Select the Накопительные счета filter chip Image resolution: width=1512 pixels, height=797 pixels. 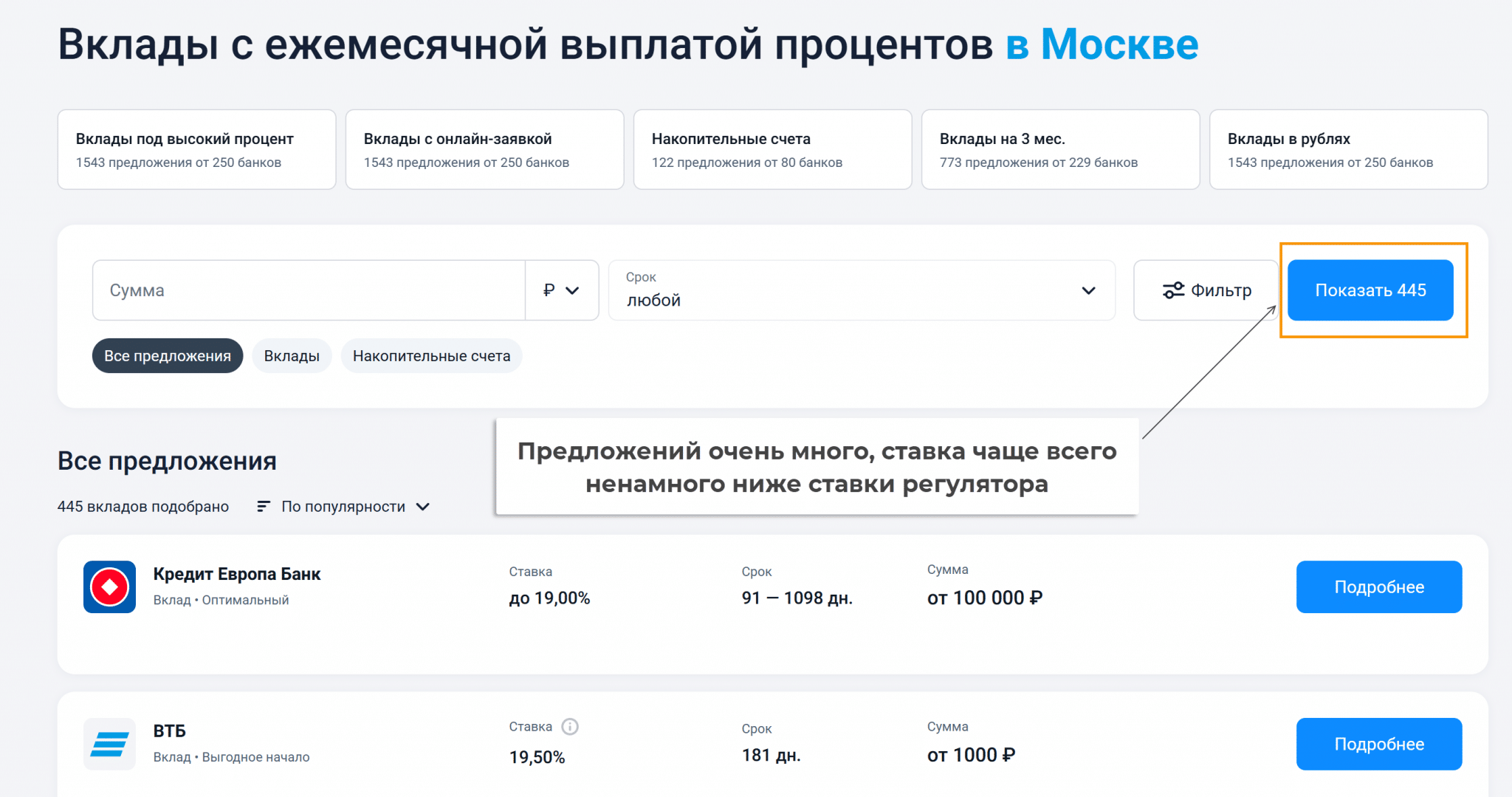(431, 356)
